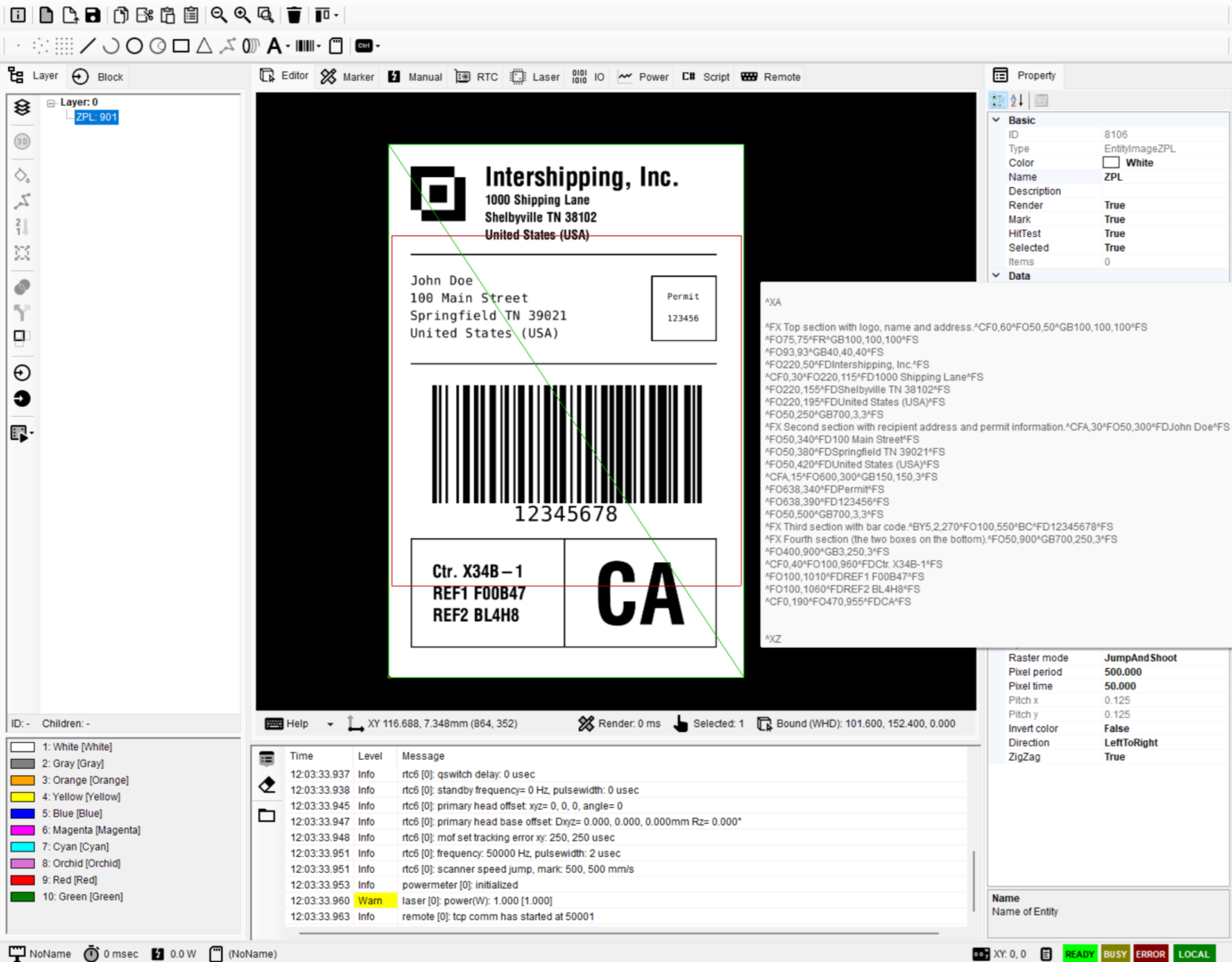Select the Circle drawing tool
The height and width of the screenshot is (962, 1232).
(x=135, y=45)
